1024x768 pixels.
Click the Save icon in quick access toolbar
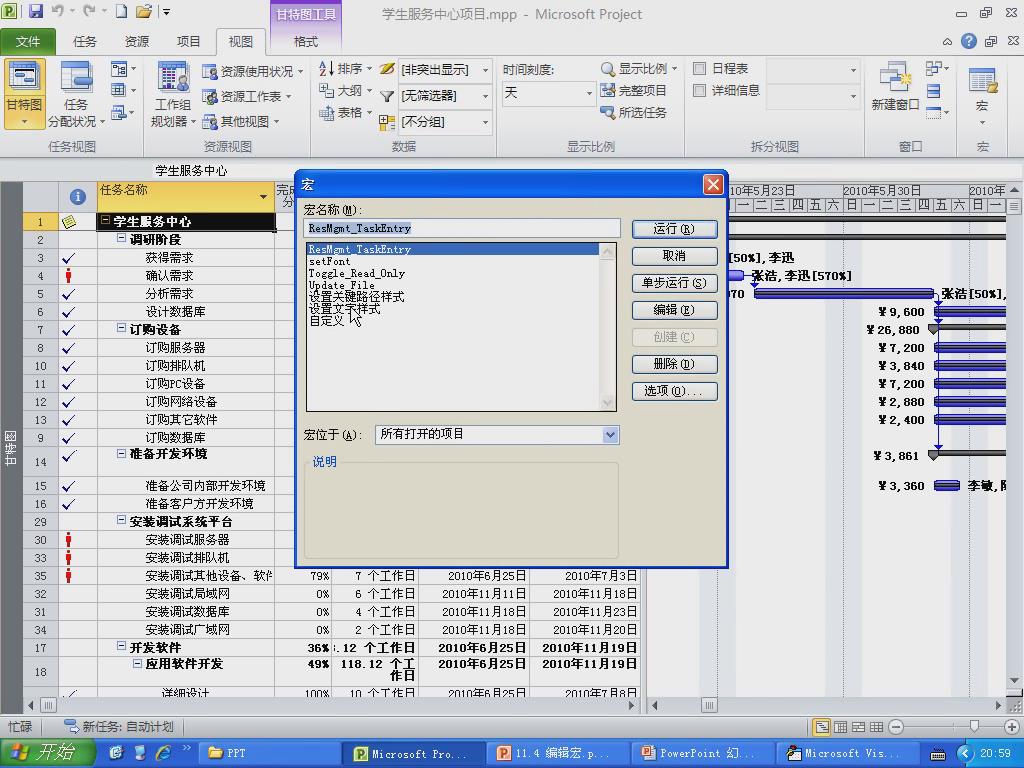click(35, 11)
